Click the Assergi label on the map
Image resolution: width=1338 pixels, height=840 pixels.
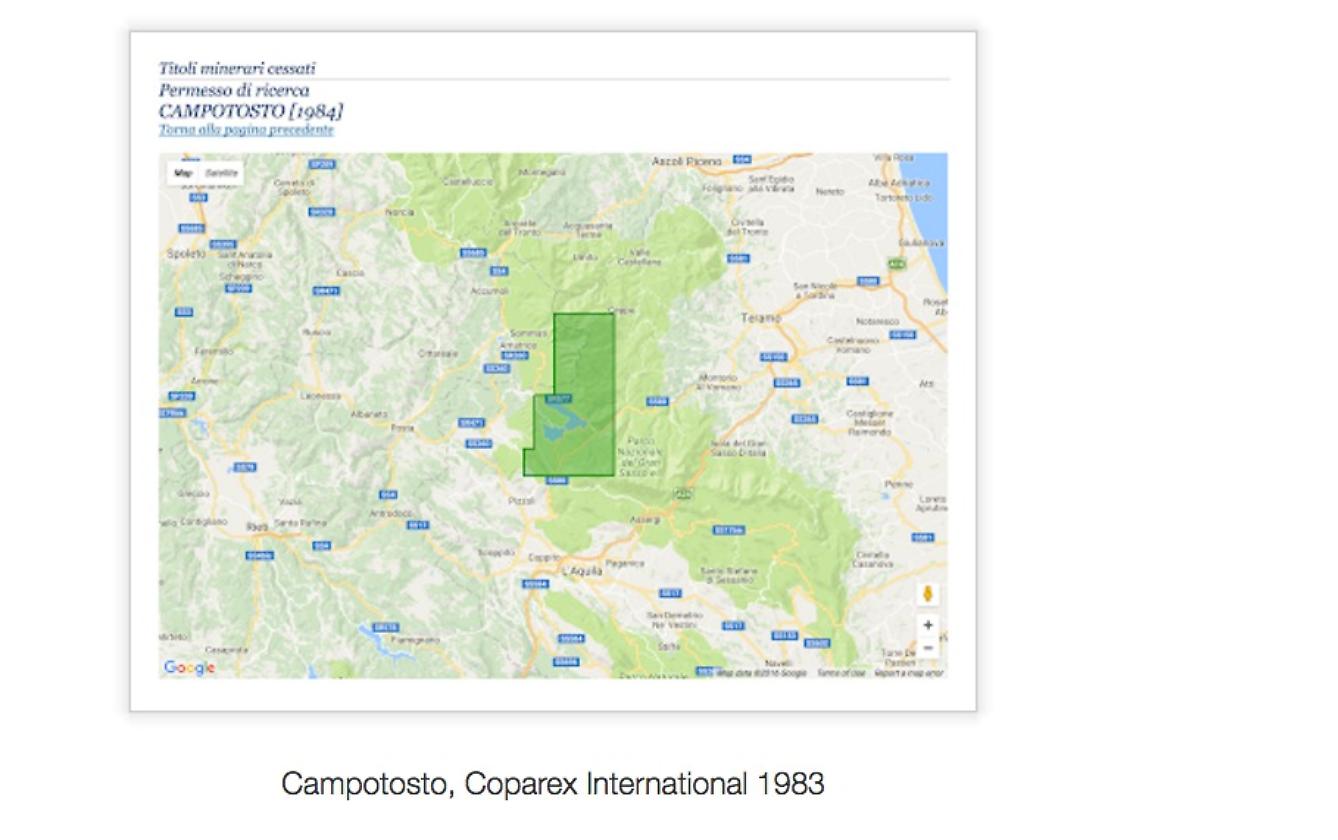click(647, 520)
